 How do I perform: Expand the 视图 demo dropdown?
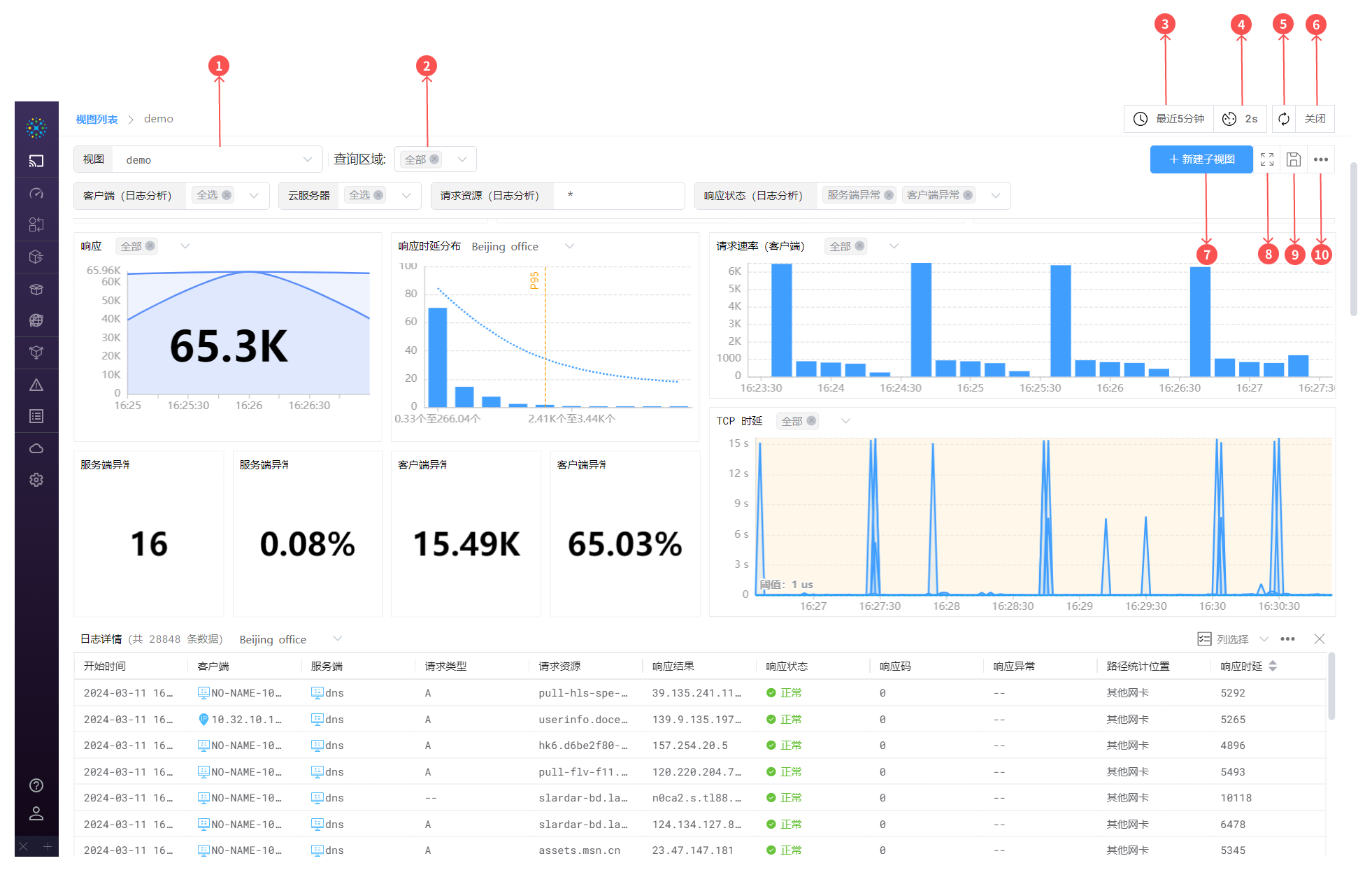[x=308, y=159]
